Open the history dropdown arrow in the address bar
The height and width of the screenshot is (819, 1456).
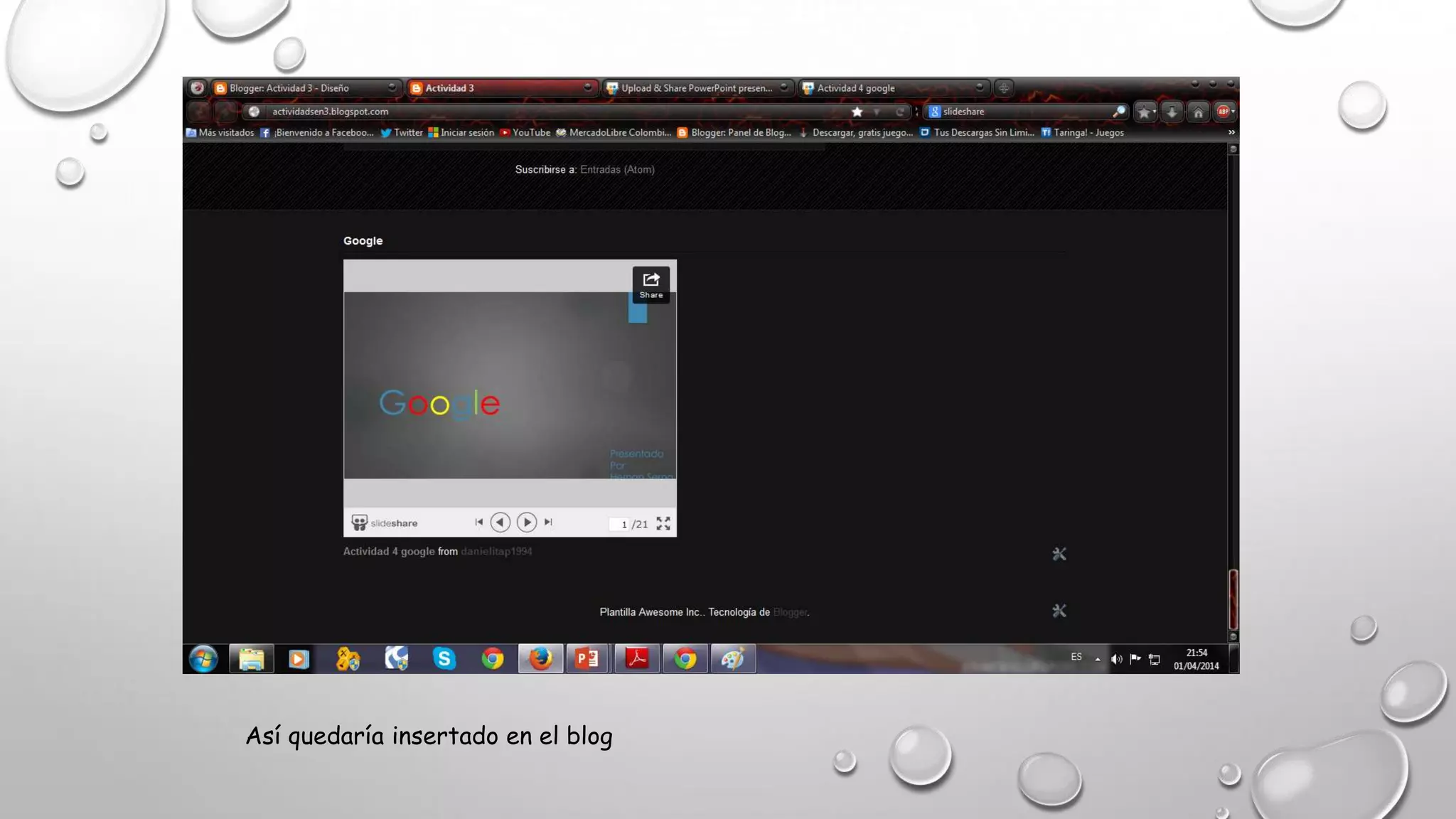[877, 112]
